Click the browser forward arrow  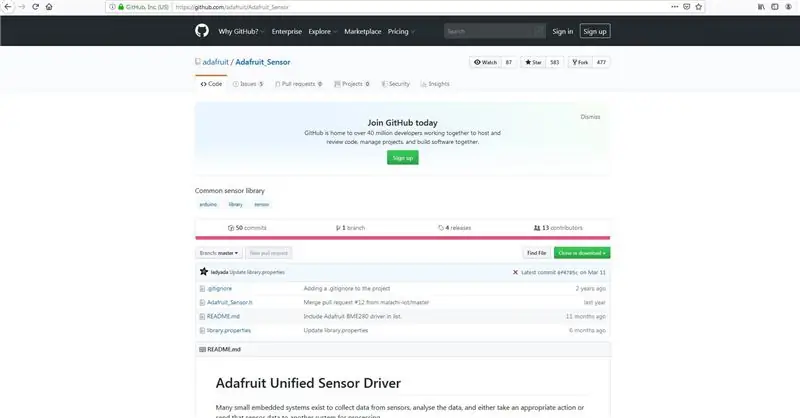(21, 7)
